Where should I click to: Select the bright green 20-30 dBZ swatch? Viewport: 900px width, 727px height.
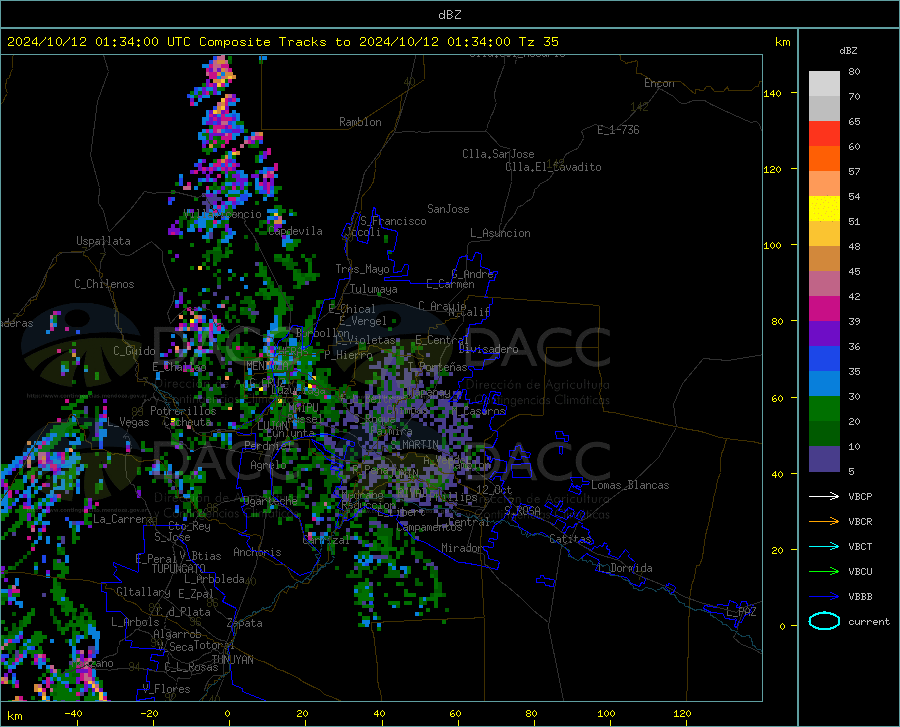[x=824, y=409]
